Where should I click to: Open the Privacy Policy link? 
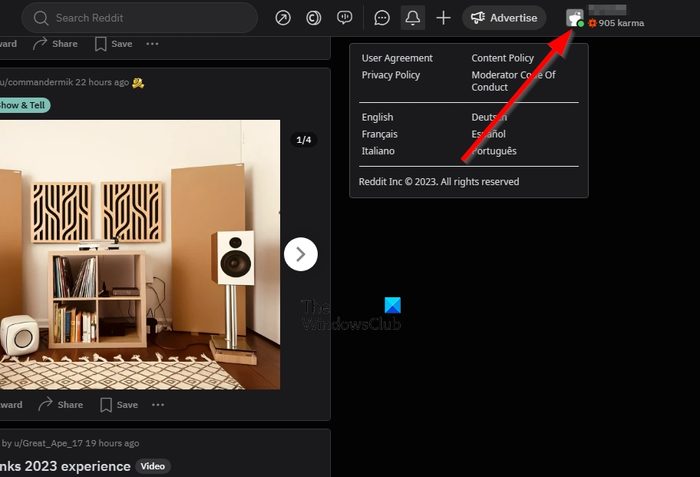[391, 75]
